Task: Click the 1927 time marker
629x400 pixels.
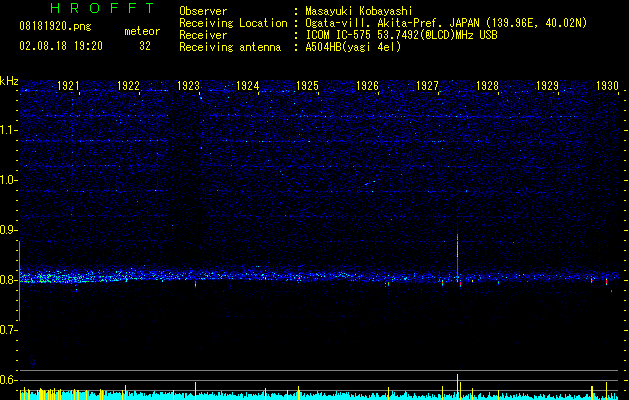Action: pyautogui.click(x=427, y=85)
